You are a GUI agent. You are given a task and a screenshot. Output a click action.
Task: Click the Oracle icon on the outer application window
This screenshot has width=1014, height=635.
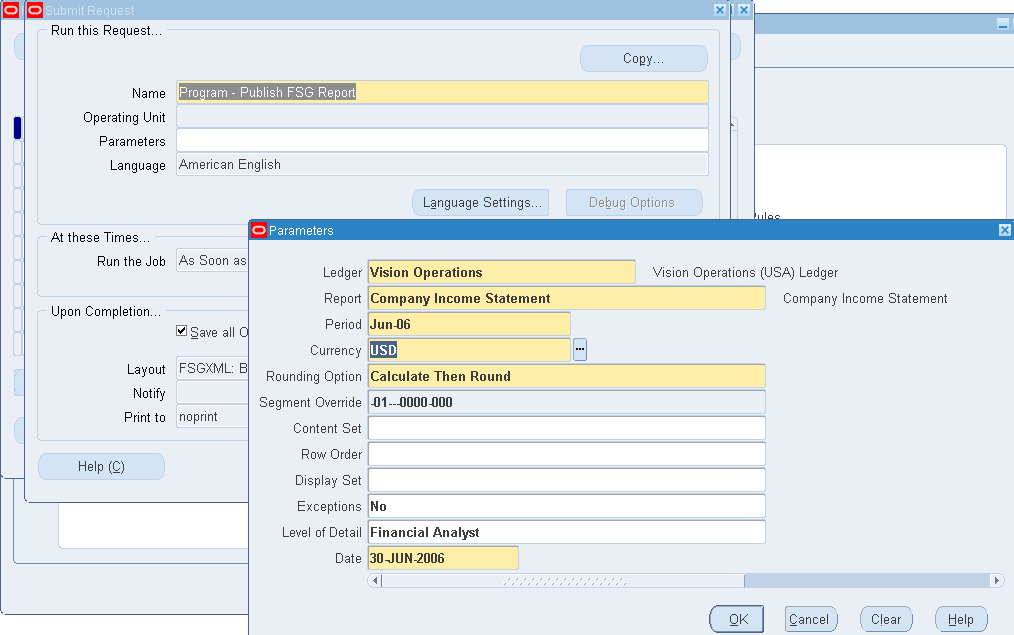point(10,9)
